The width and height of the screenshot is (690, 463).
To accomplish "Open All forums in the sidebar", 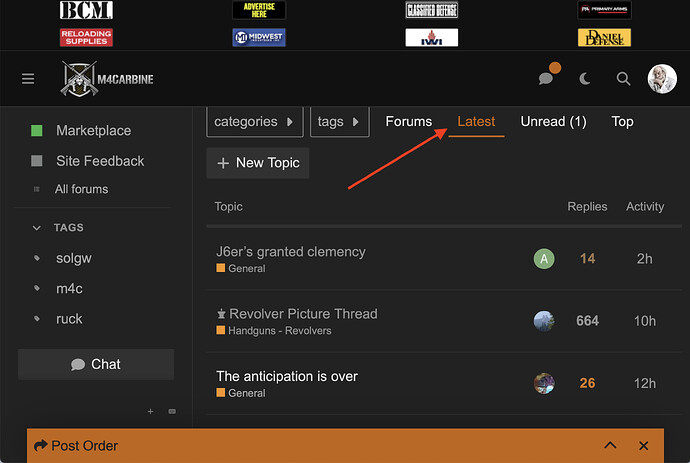I will tap(81, 189).
